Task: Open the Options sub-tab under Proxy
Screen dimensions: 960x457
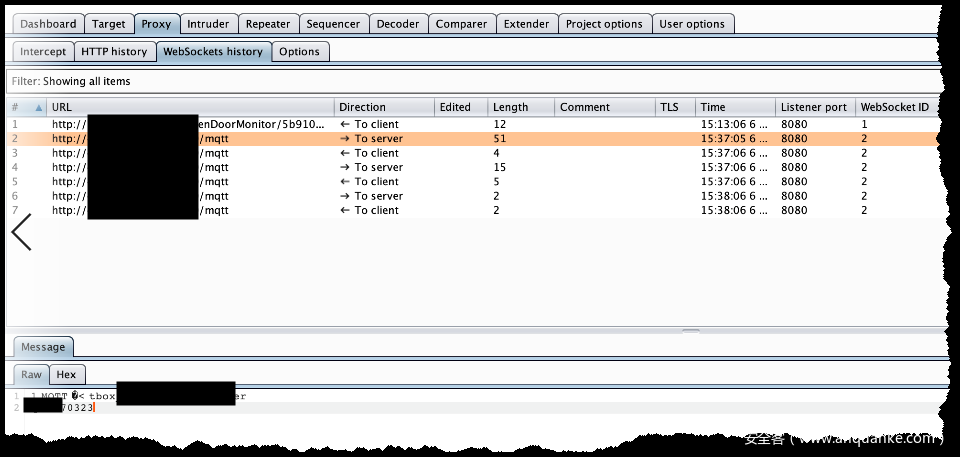Action: coord(299,51)
